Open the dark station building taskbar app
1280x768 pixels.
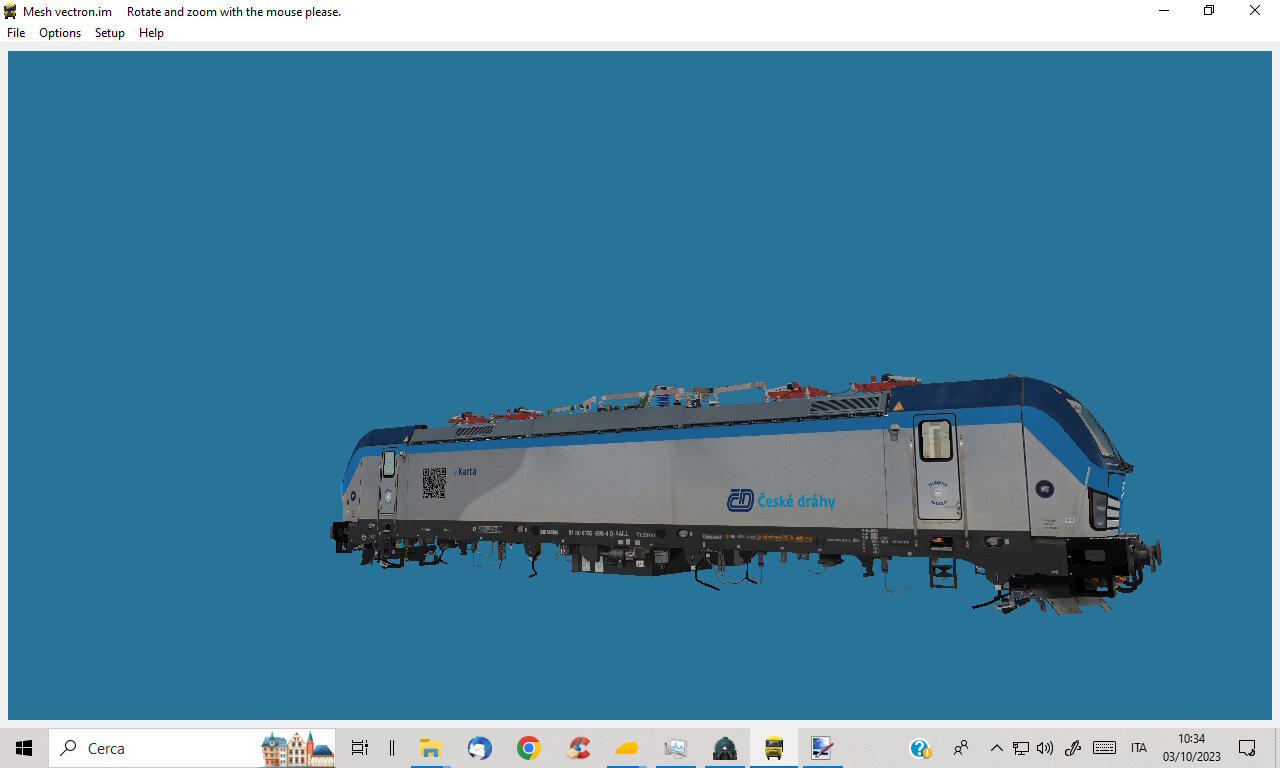click(725, 748)
